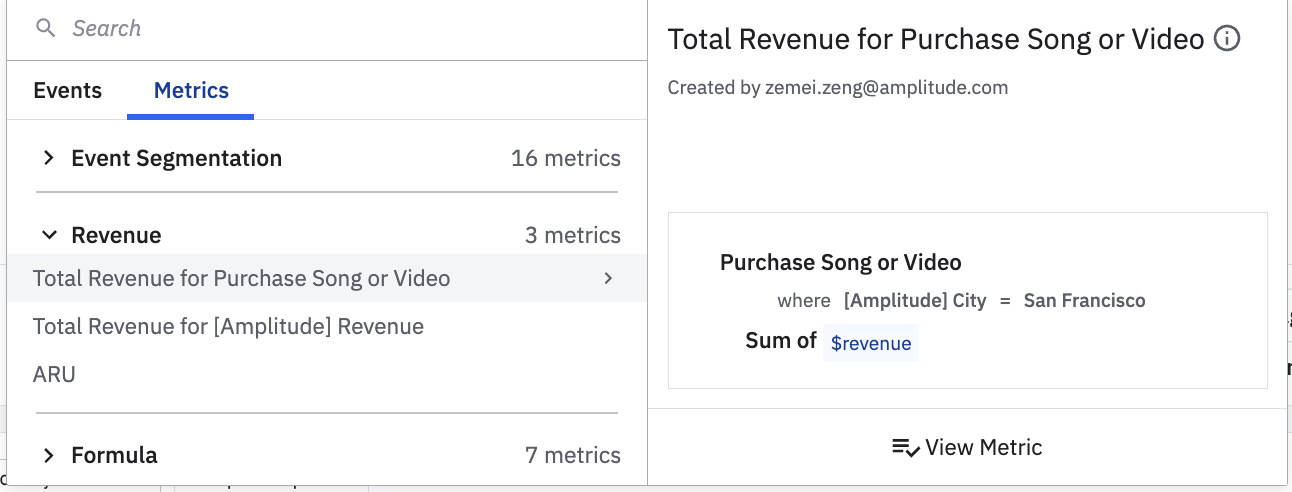Collapse the Revenue section chevron

[47, 235]
